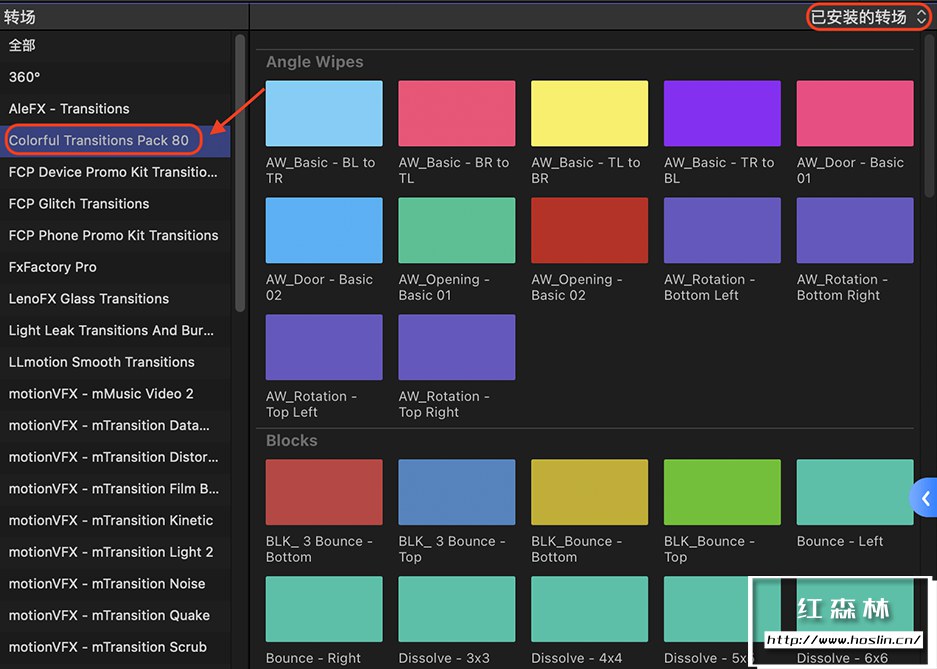Viewport: 937px width, 669px height.
Task: Click the AW_Basic - BL to TR thumbnail
Action: coord(324,114)
